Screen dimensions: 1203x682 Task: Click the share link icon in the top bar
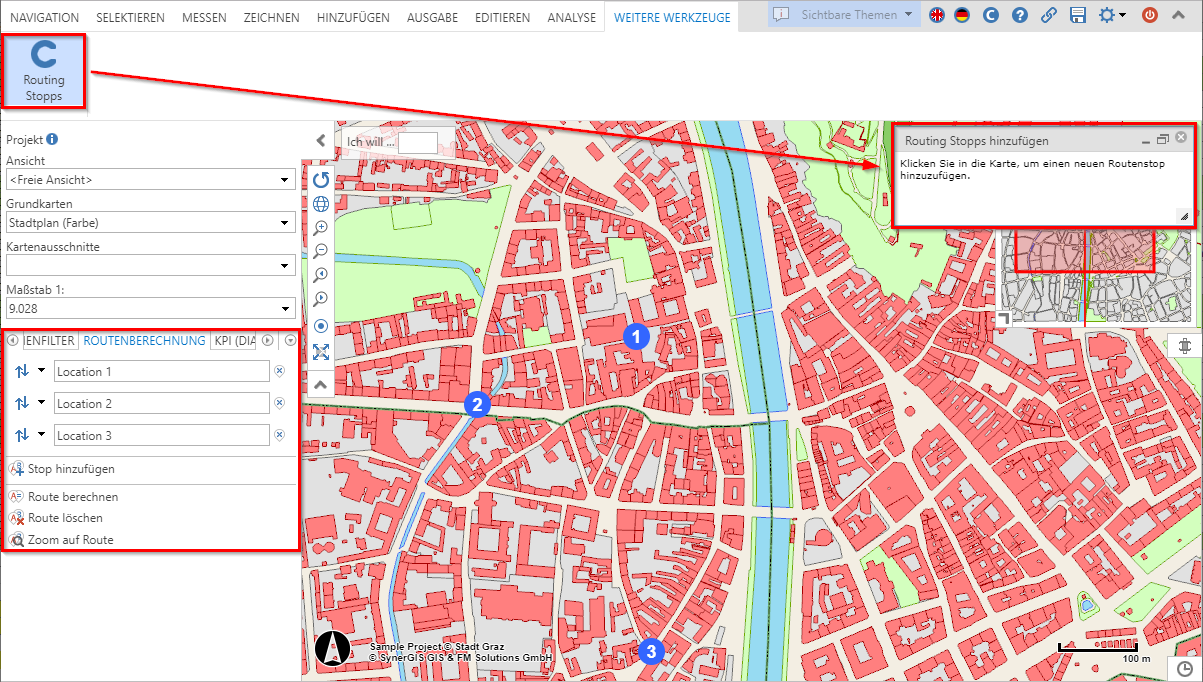click(1048, 15)
